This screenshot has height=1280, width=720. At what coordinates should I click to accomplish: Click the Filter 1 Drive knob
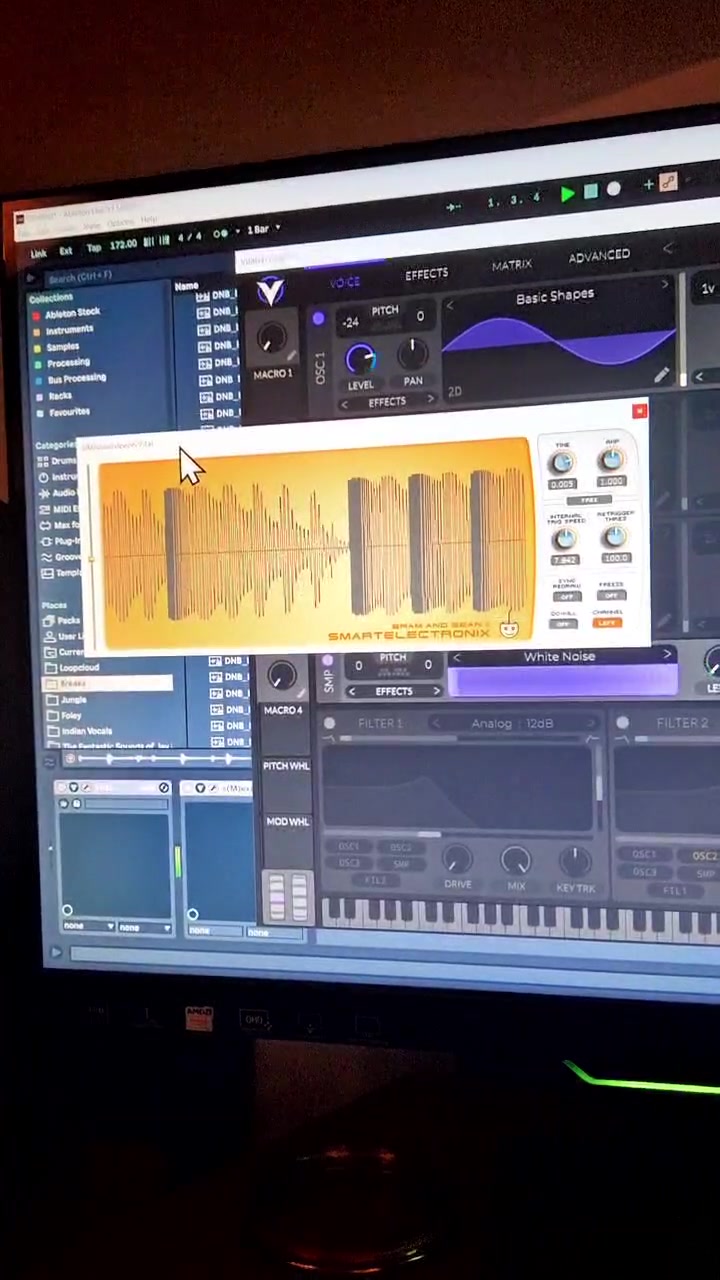[457, 860]
